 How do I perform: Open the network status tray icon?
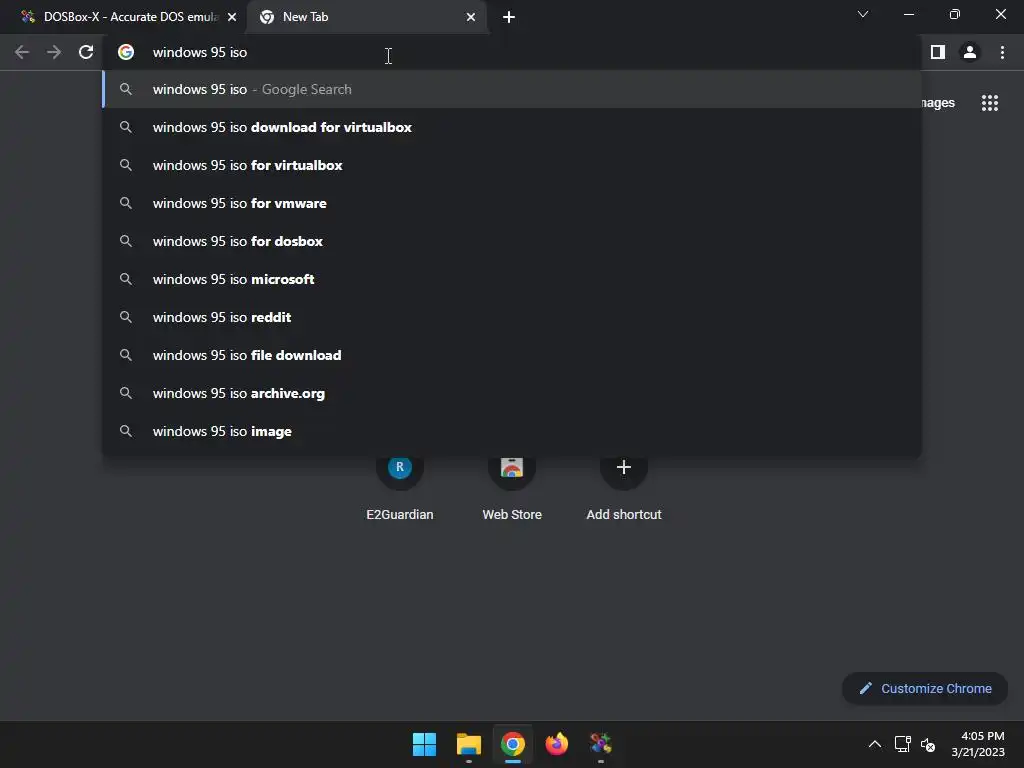(903, 744)
